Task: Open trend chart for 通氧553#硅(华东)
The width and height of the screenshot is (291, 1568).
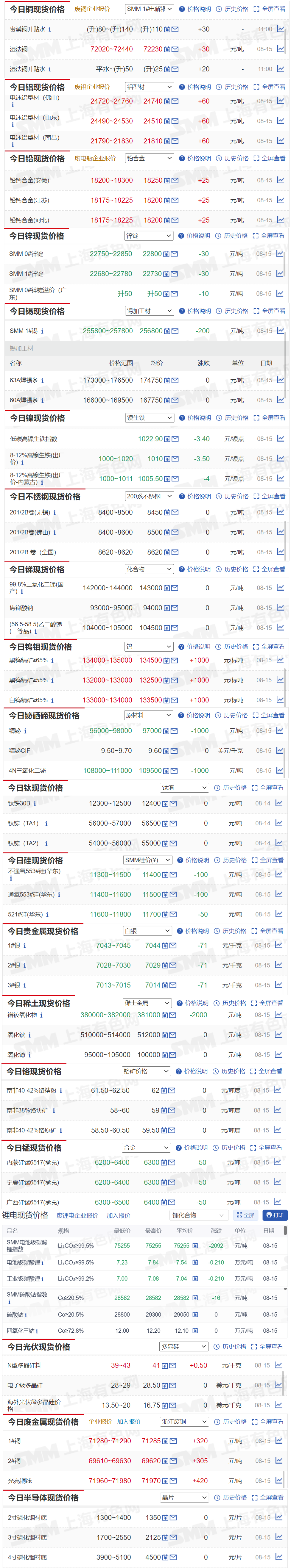Action: (279, 895)
